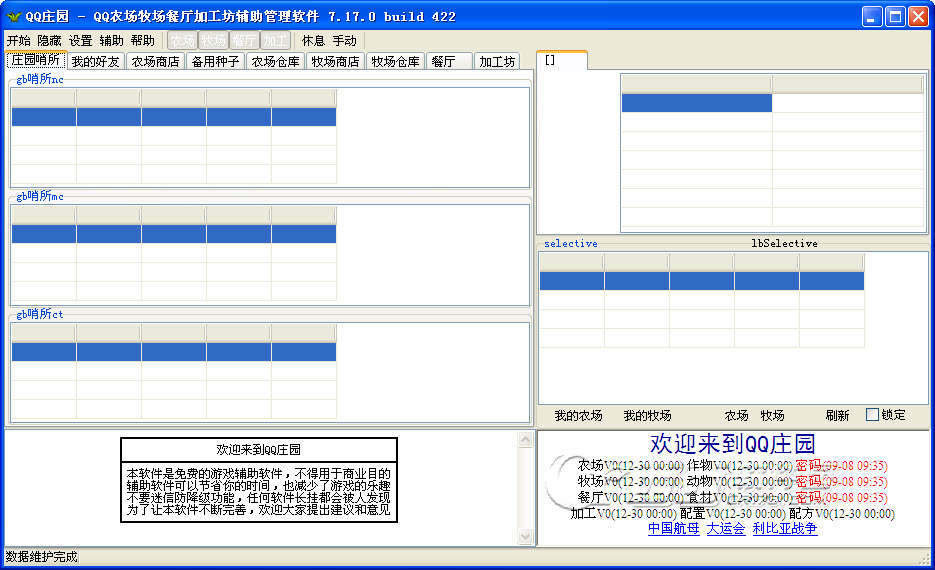The height and width of the screenshot is (570, 935).
Task: Click the 我的牧场 button
Action: point(648,416)
